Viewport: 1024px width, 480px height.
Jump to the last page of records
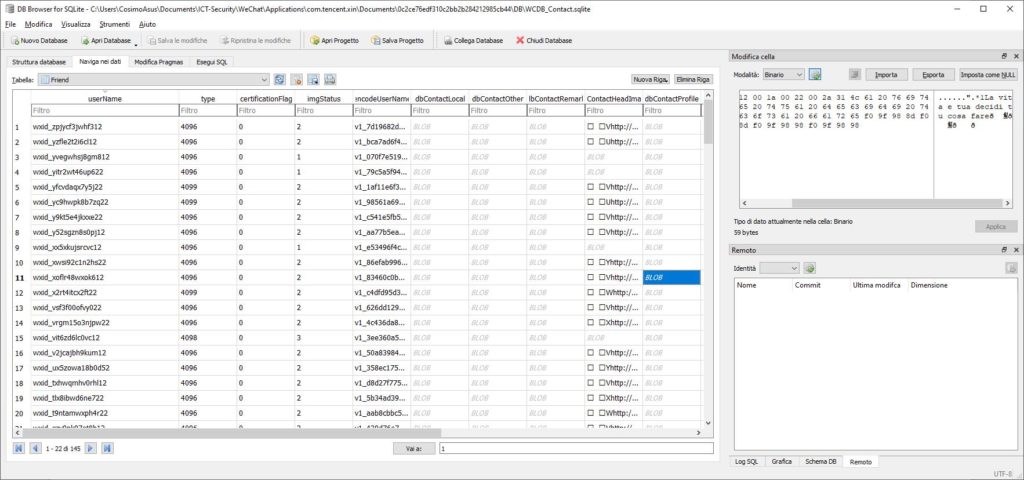[x=107, y=448]
